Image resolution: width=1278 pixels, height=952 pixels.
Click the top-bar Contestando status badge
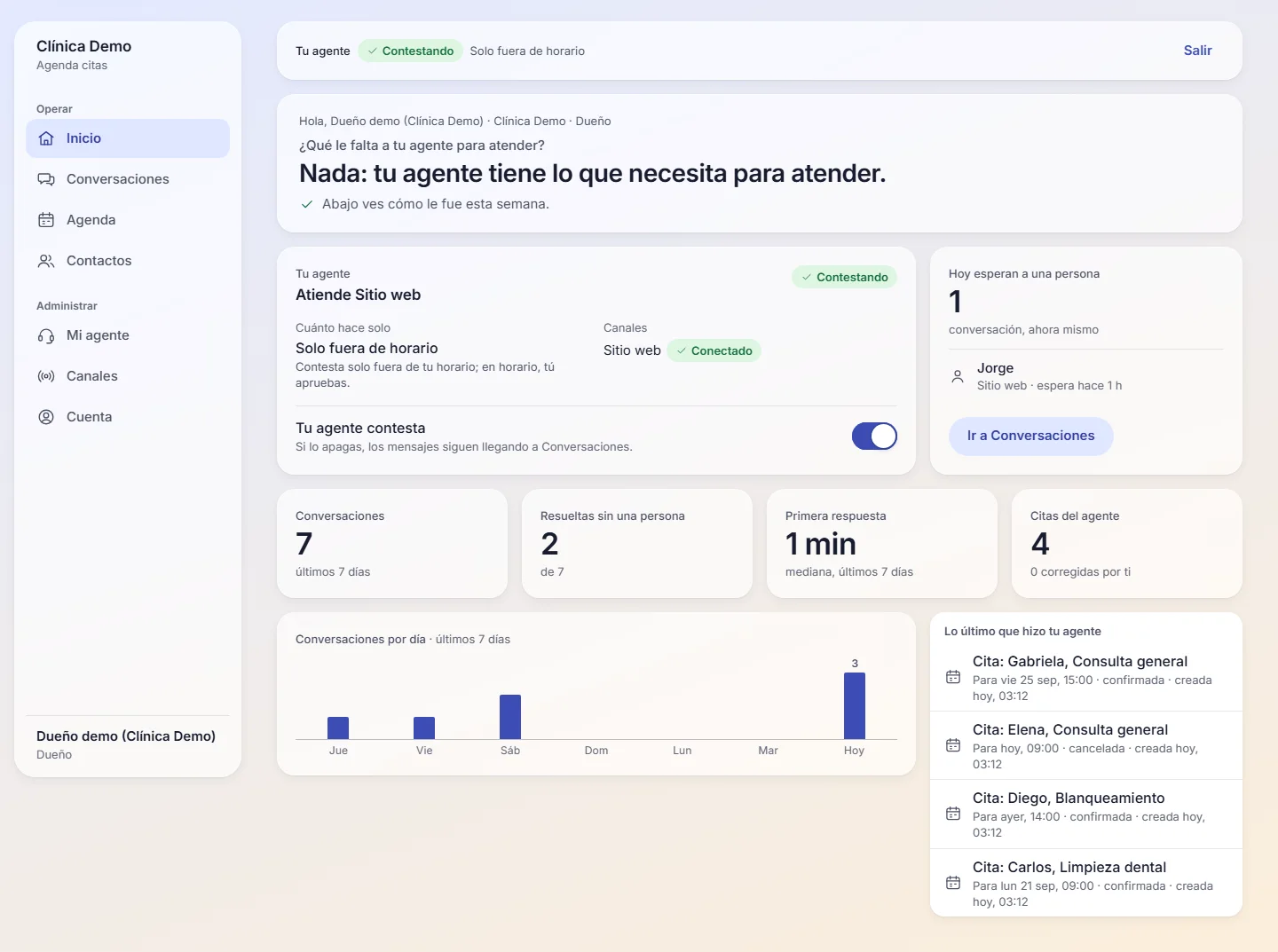[x=410, y=51]
